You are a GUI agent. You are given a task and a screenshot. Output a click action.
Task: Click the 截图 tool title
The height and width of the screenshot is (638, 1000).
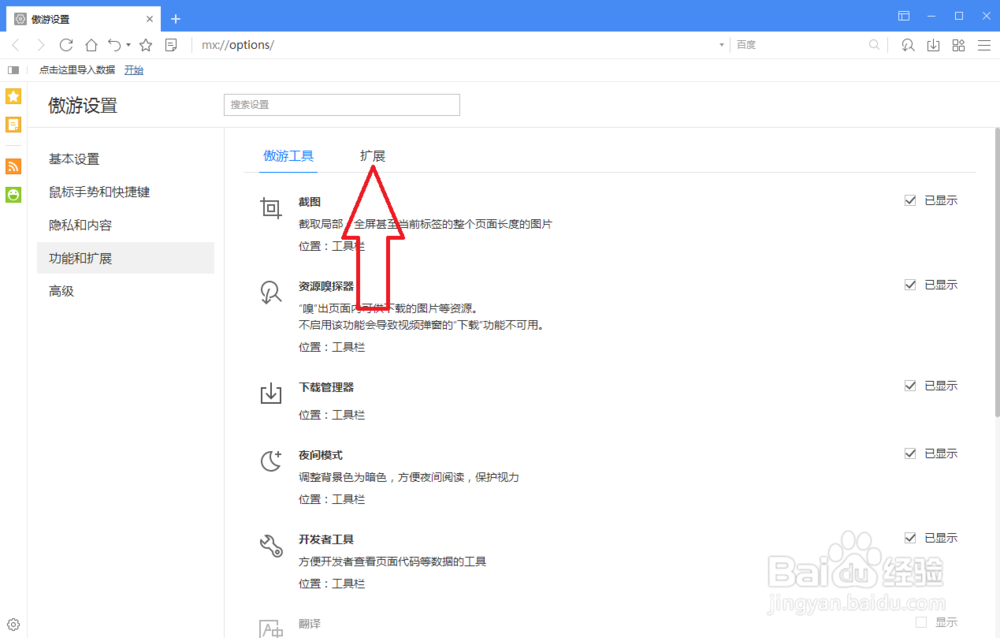tap(310, 202)
